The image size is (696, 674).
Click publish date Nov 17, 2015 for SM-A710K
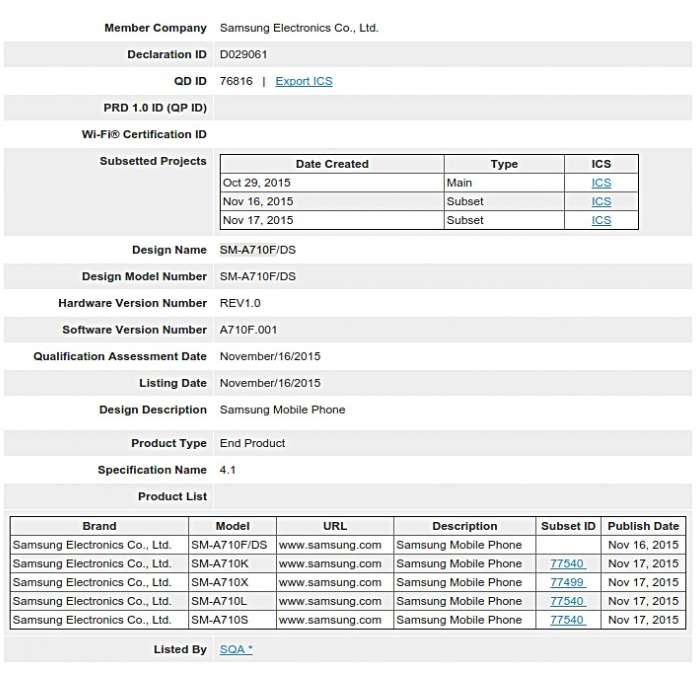pyautogui.click(x=643, y=563)
